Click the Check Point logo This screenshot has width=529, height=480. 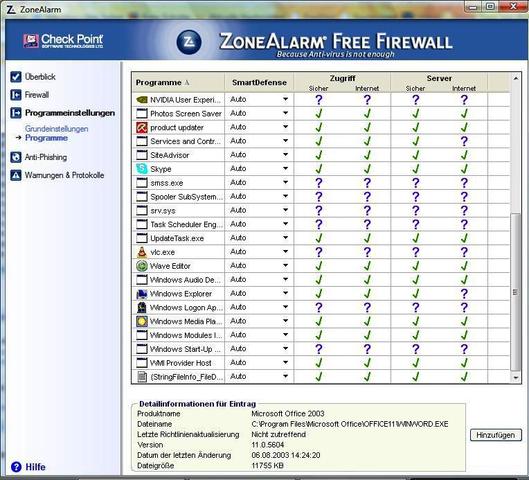point(63,41)
